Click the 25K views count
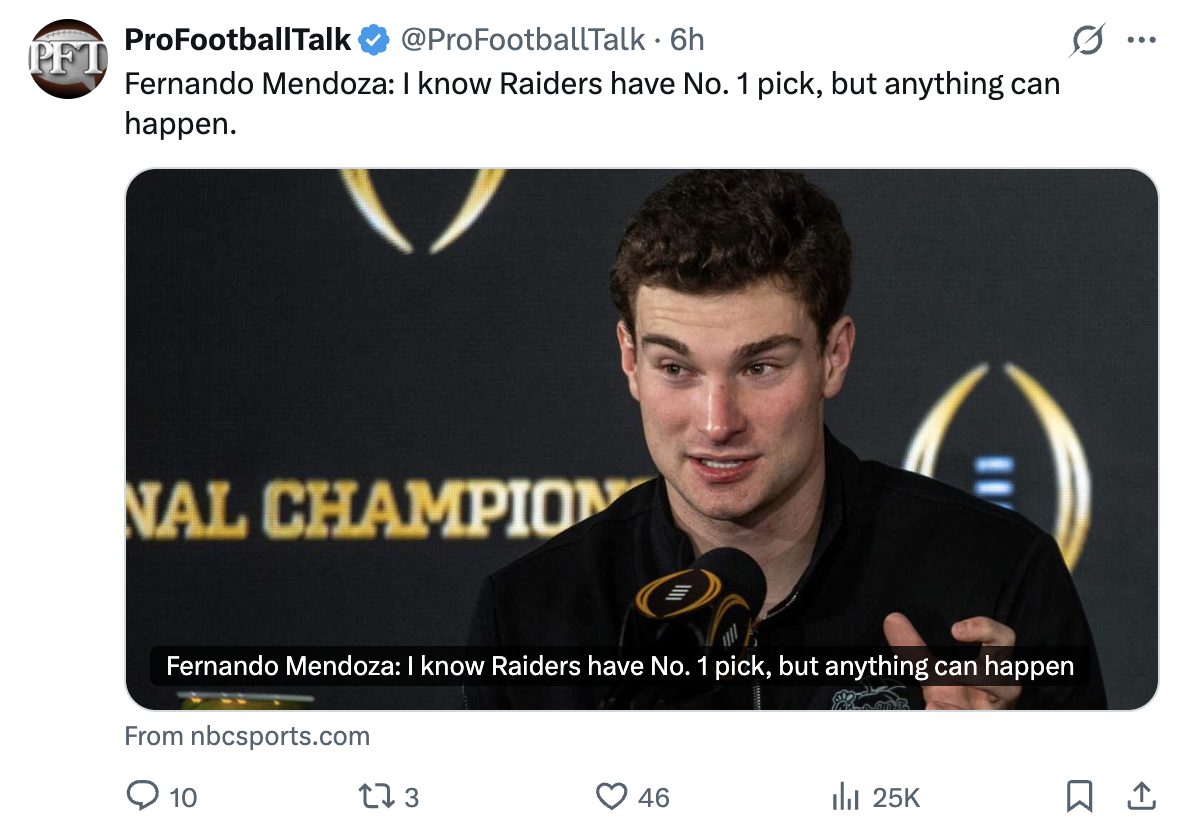 [x=896, y=797]
